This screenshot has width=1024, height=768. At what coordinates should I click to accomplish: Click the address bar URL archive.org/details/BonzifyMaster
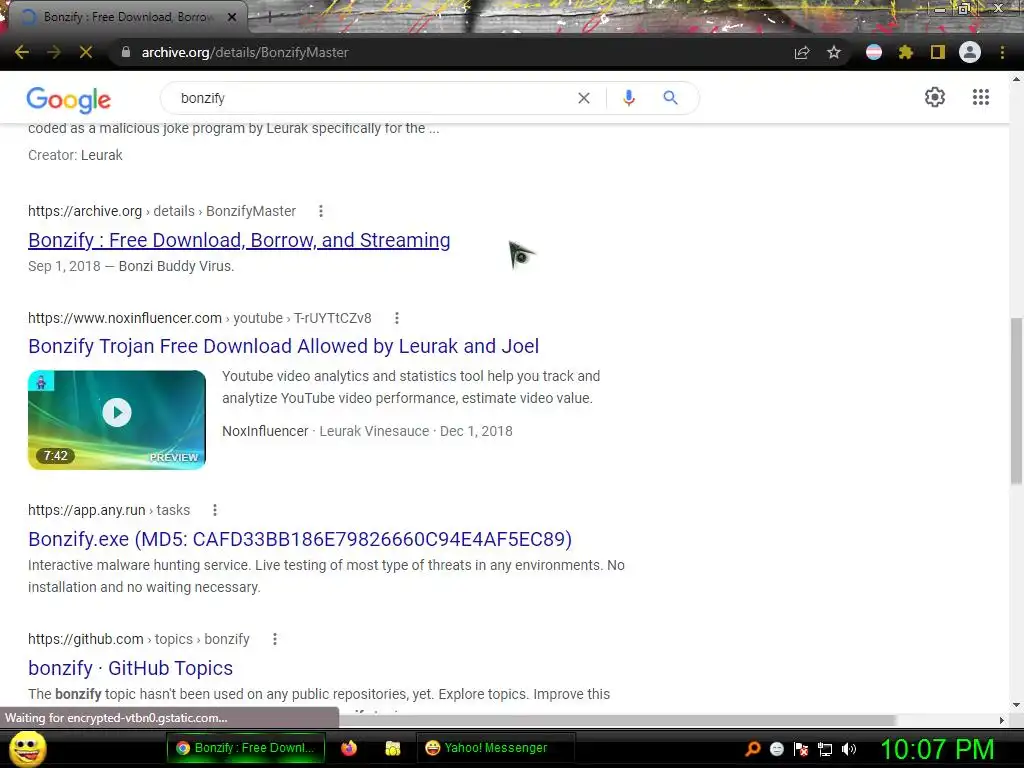(x=245, y=52)
